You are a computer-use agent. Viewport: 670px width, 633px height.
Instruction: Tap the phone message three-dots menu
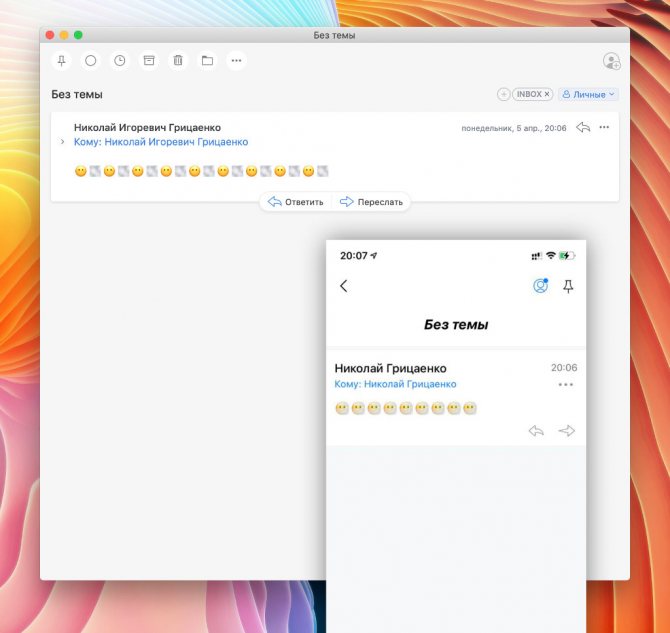[566, 384]
